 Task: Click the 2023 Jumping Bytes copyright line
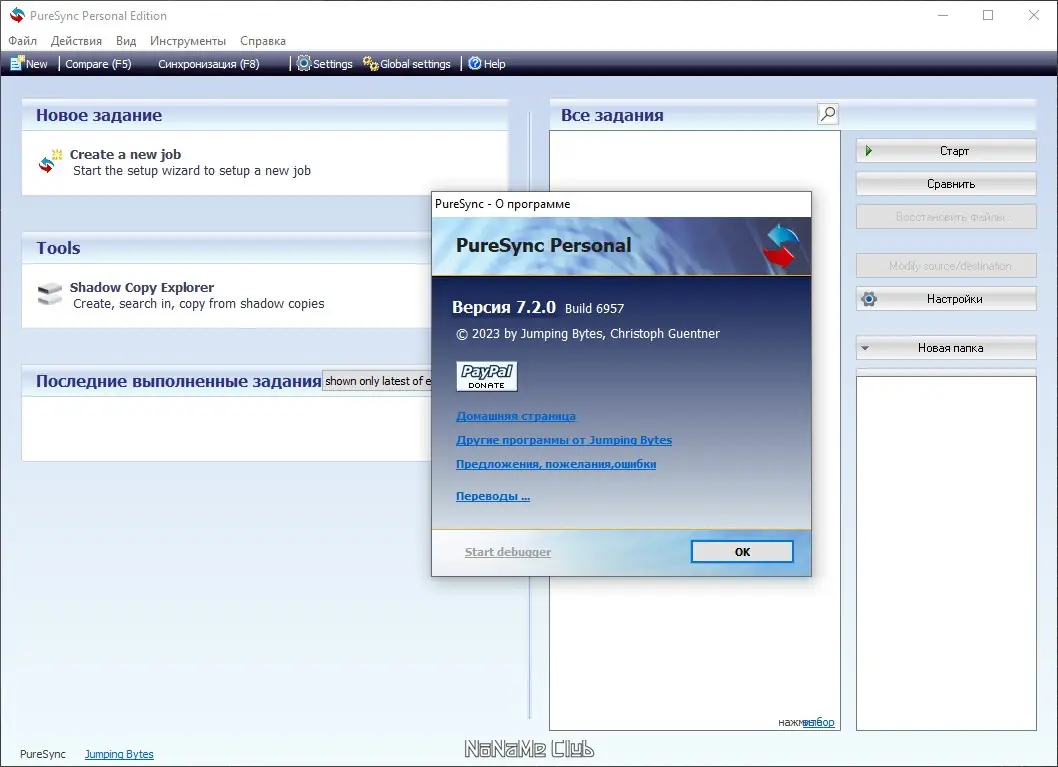point(588,334)
